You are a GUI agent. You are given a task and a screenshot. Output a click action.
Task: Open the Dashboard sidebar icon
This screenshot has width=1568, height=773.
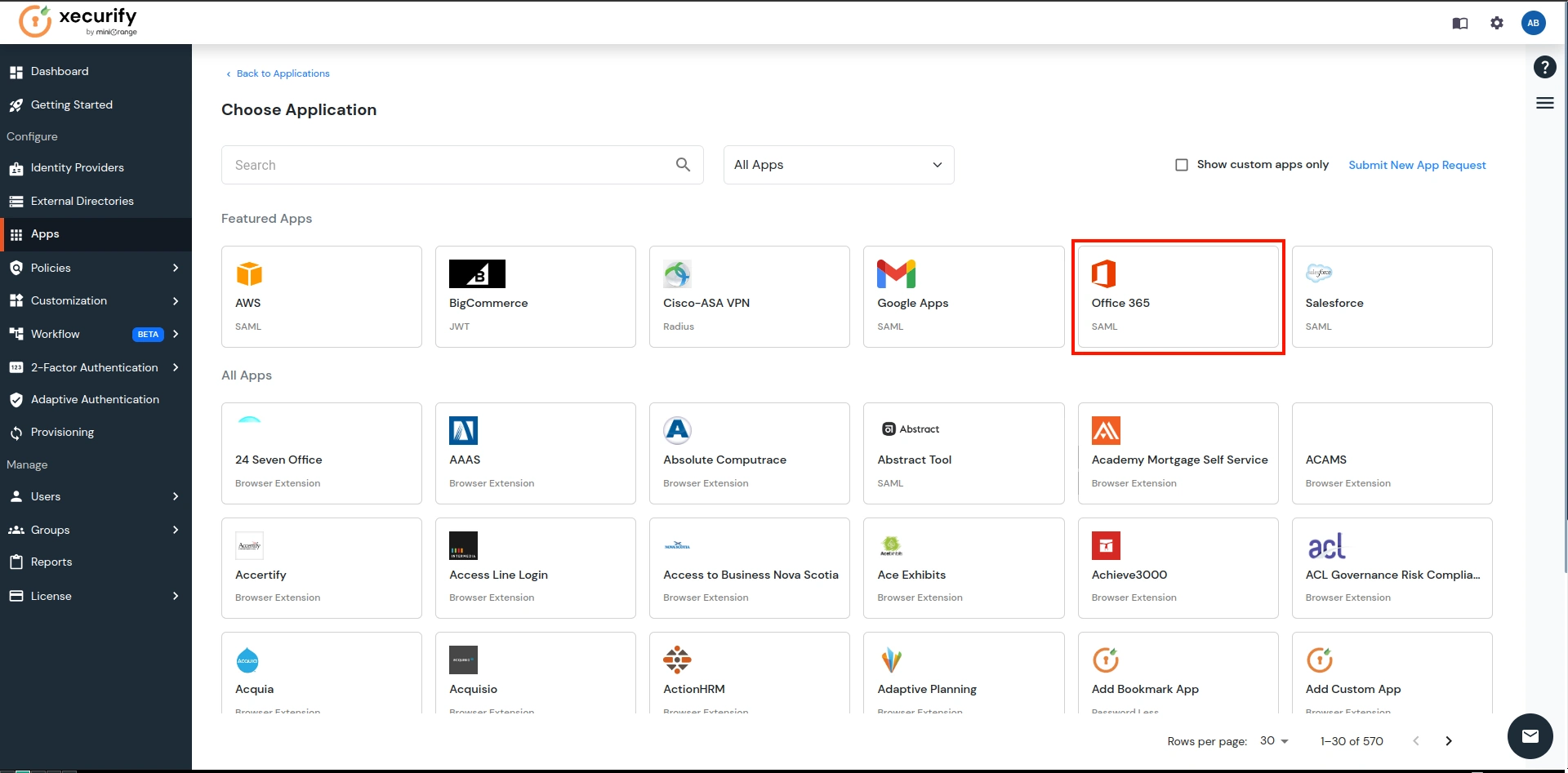pos(16,72)
